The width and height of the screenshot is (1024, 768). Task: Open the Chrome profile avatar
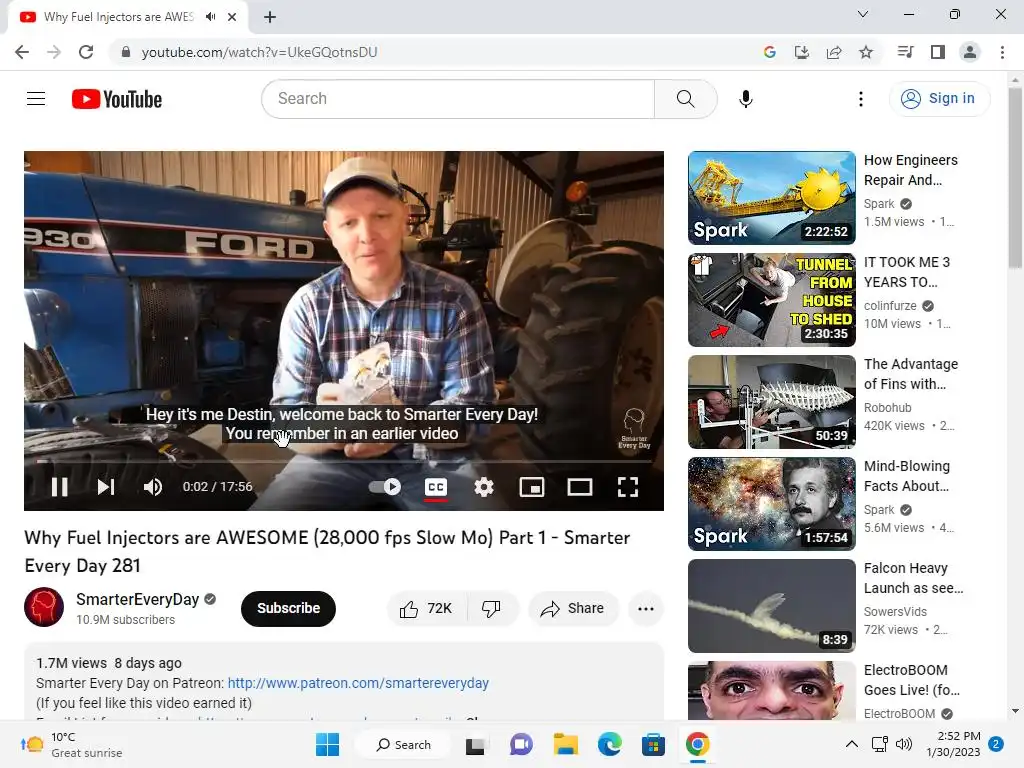pyautogui.click(x=970, y=52)
